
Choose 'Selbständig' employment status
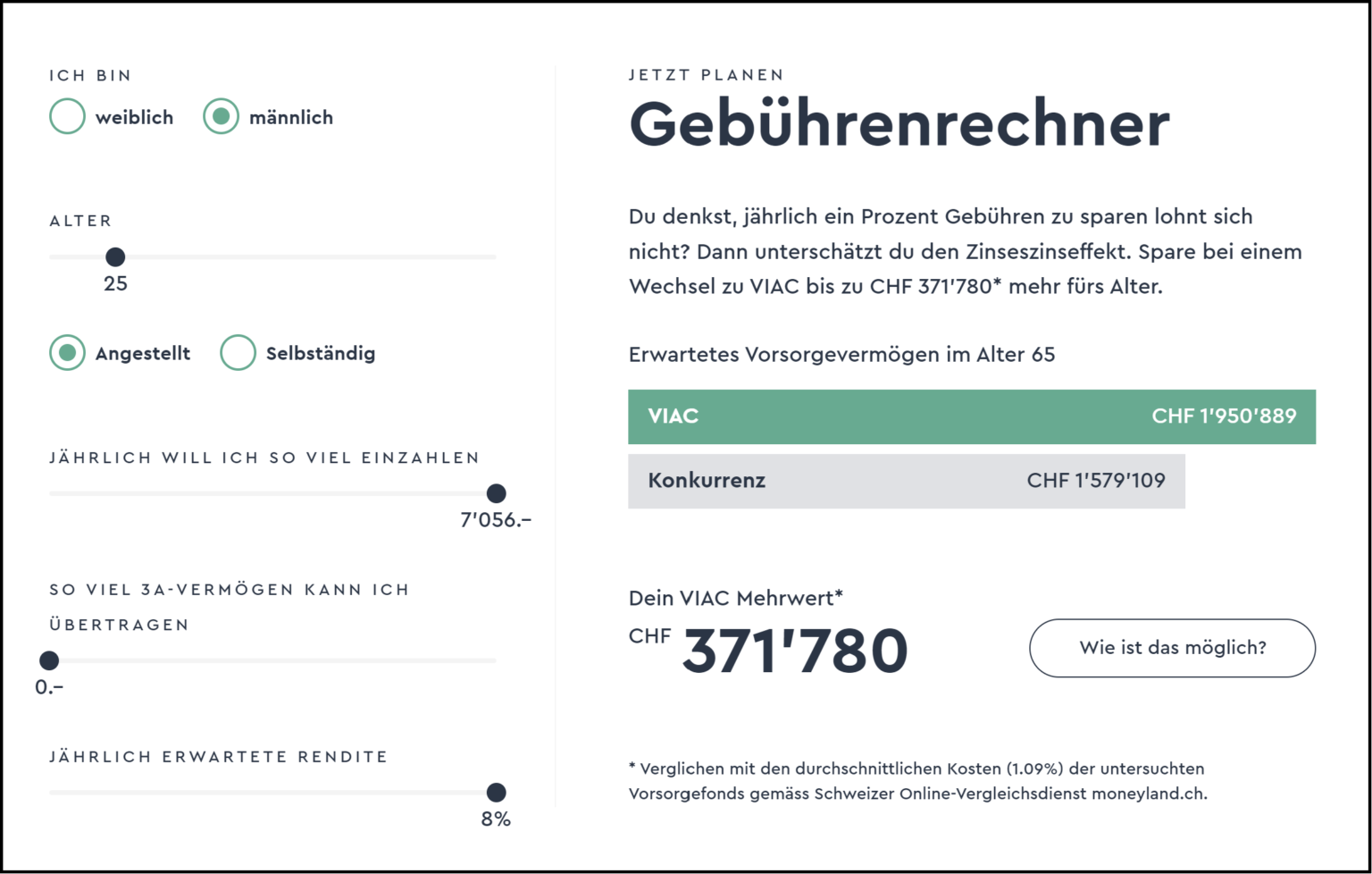point(238,352)
